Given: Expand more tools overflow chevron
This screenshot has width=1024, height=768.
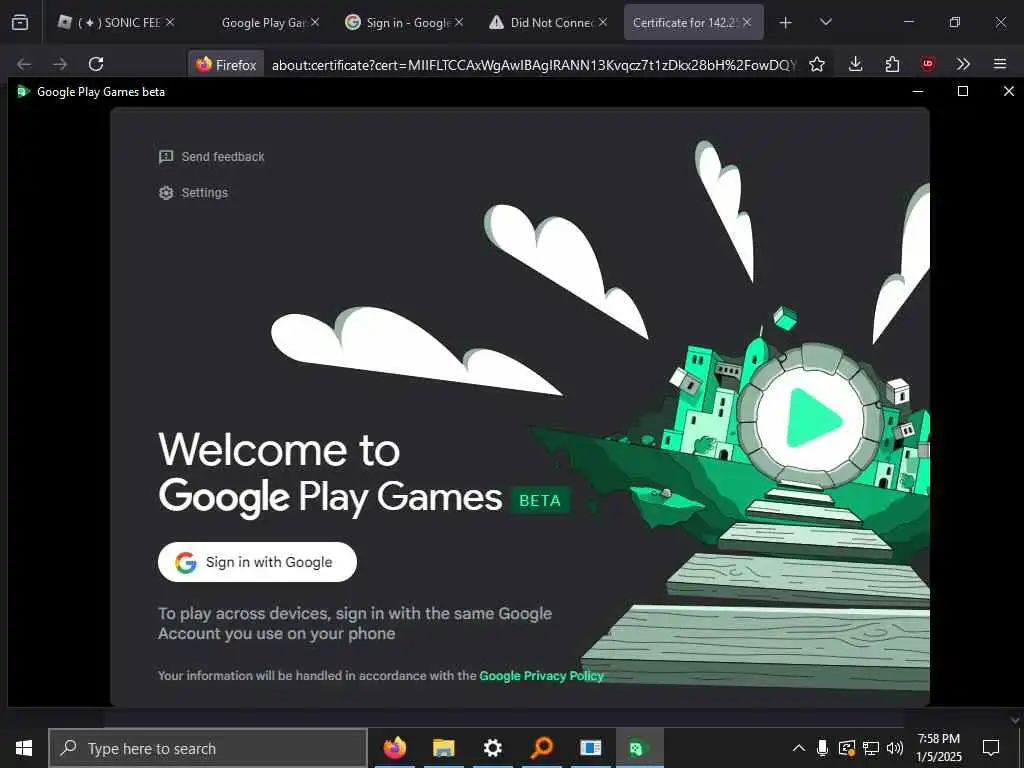Looking at the screenshot, I should 963,64.
